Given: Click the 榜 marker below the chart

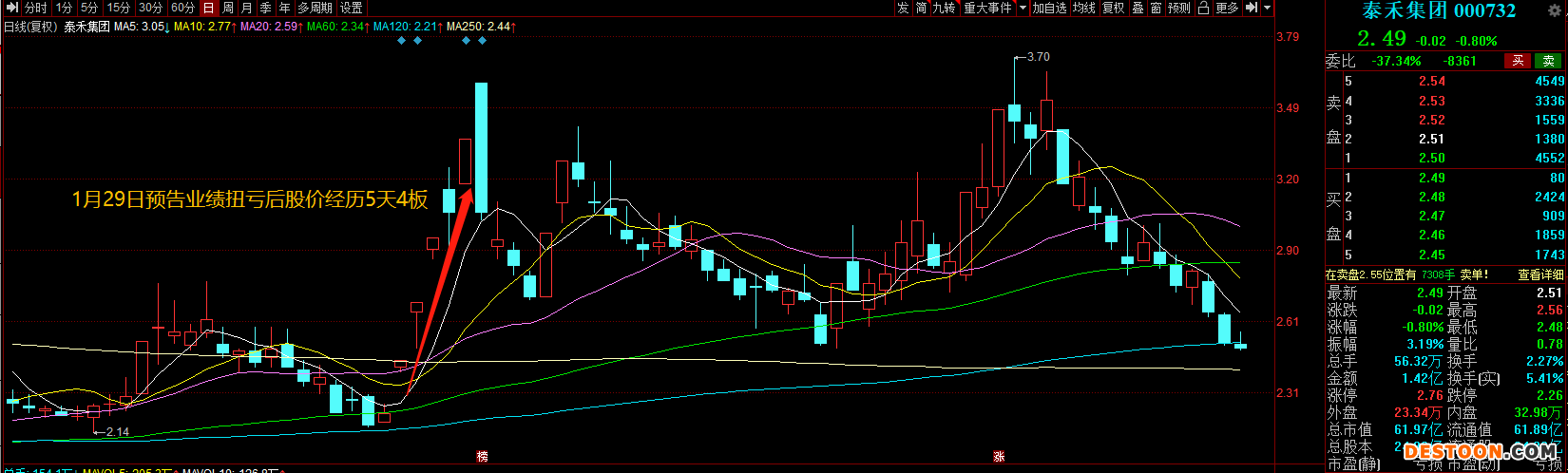Looking at the screenshot, I should tap(483, 457).
